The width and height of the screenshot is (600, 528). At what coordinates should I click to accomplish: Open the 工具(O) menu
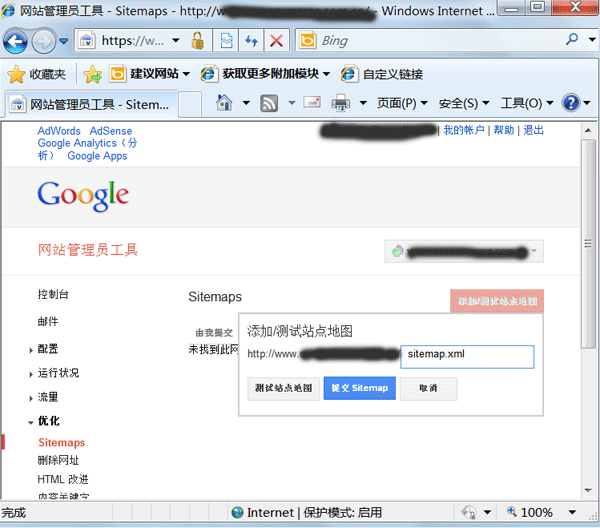pos(526,103)
